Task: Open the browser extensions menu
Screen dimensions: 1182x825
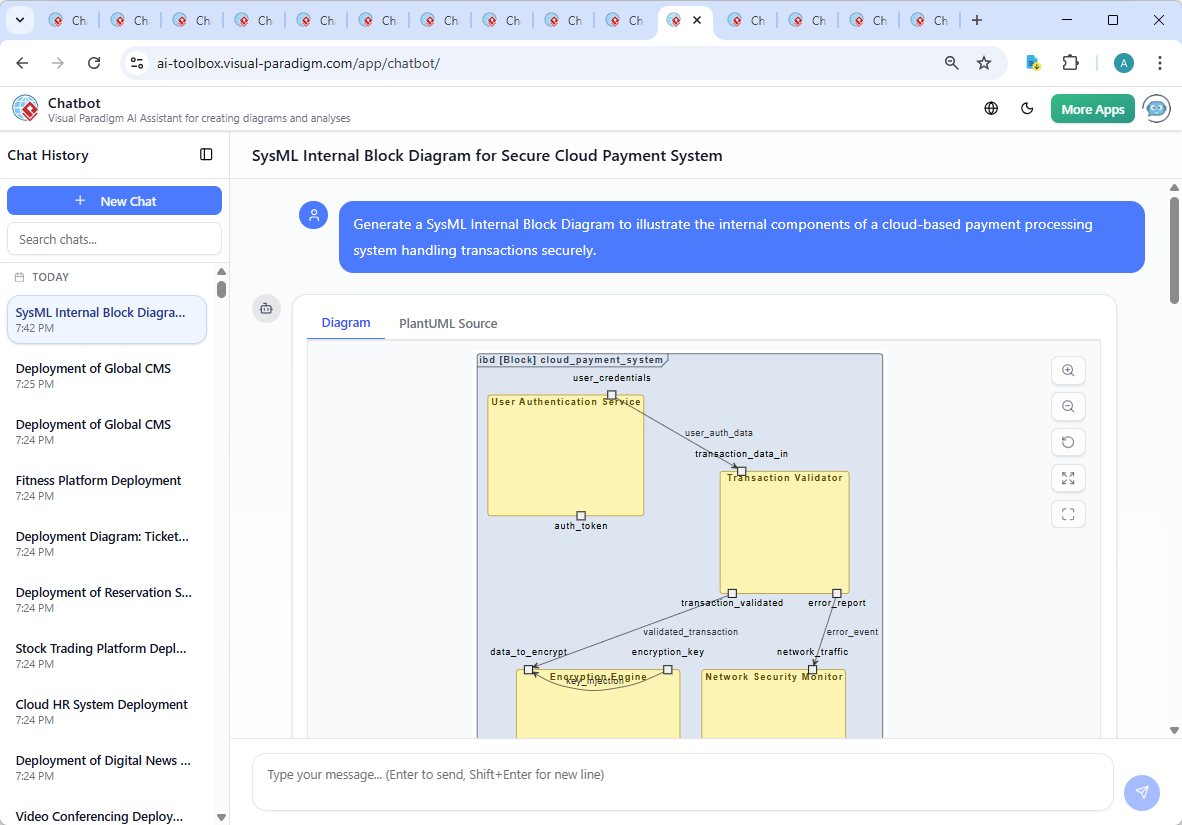Action: pyautogui.click(x=1071, y=62)
